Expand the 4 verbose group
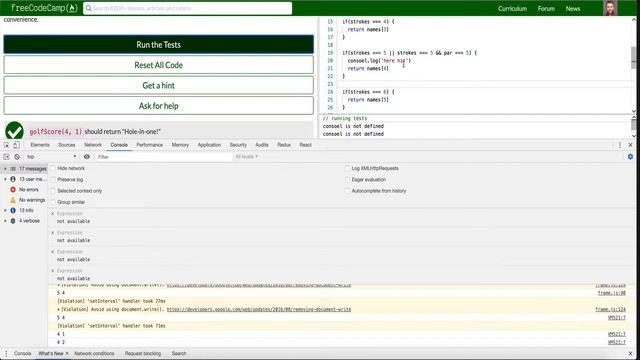 [5, 221]
